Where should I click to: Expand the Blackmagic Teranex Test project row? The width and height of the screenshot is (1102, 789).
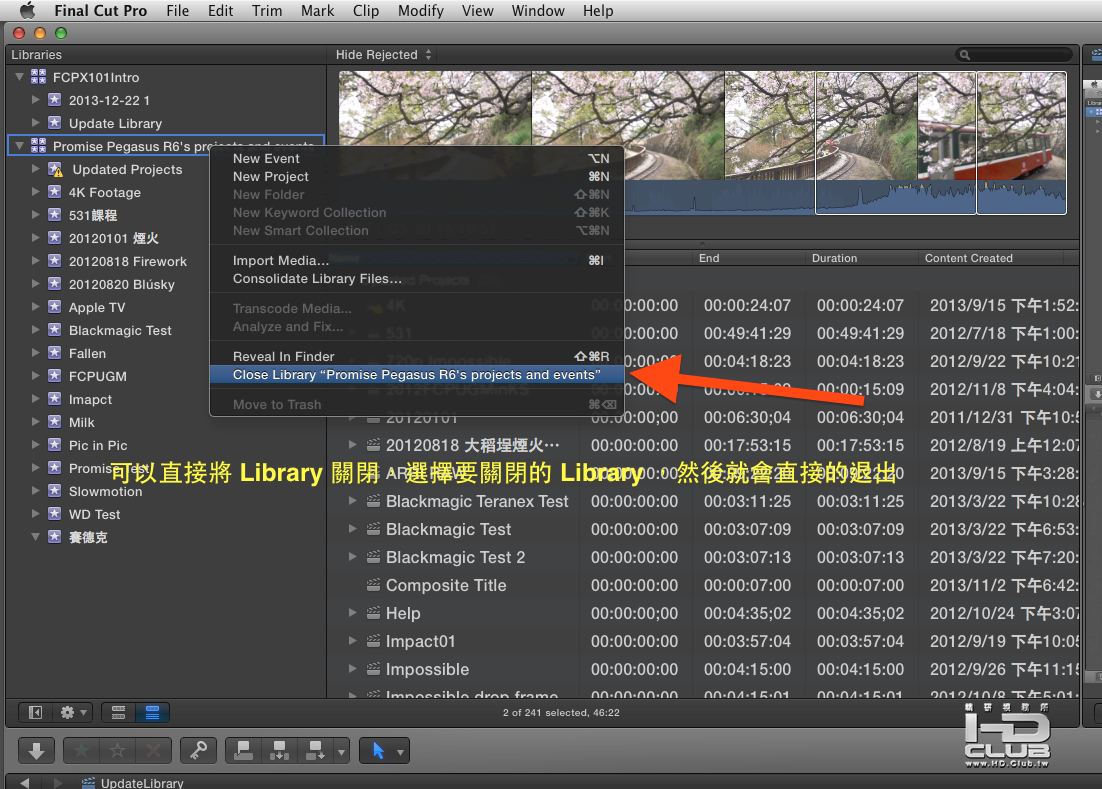(353, 501)
